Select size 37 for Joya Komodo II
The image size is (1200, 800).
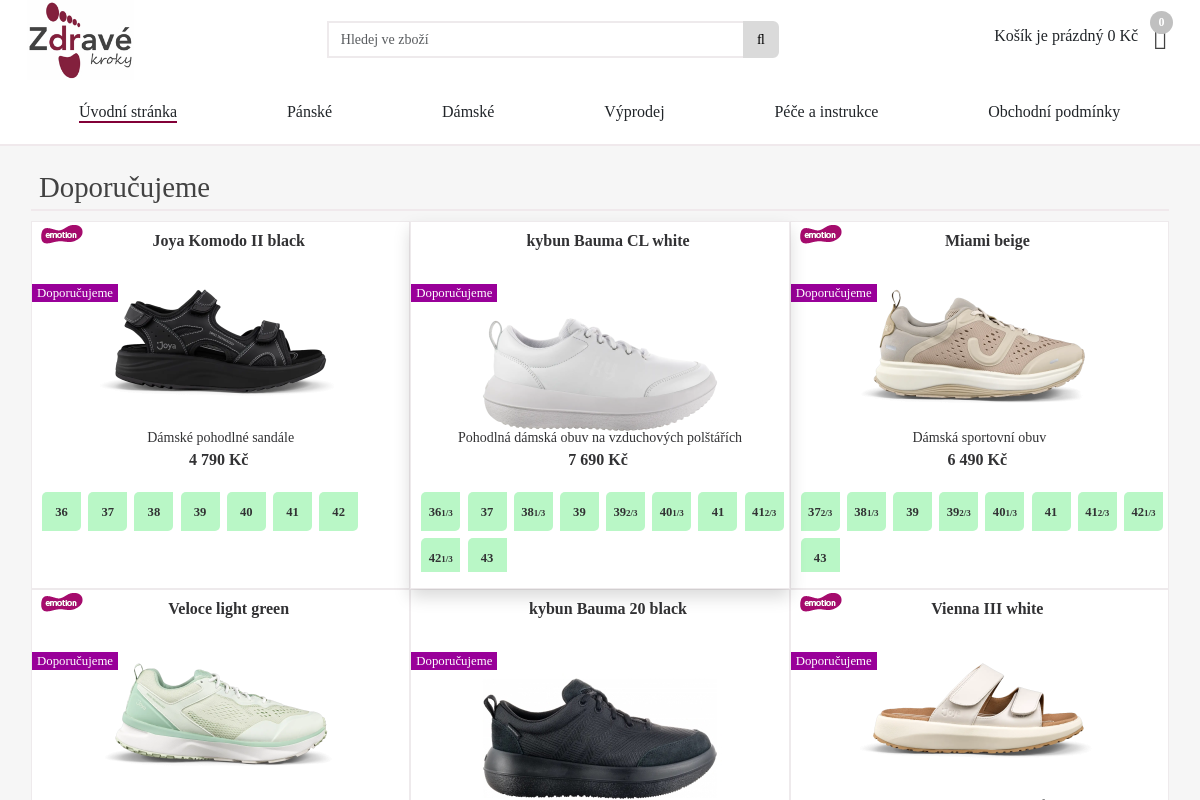tap(107, 511)
